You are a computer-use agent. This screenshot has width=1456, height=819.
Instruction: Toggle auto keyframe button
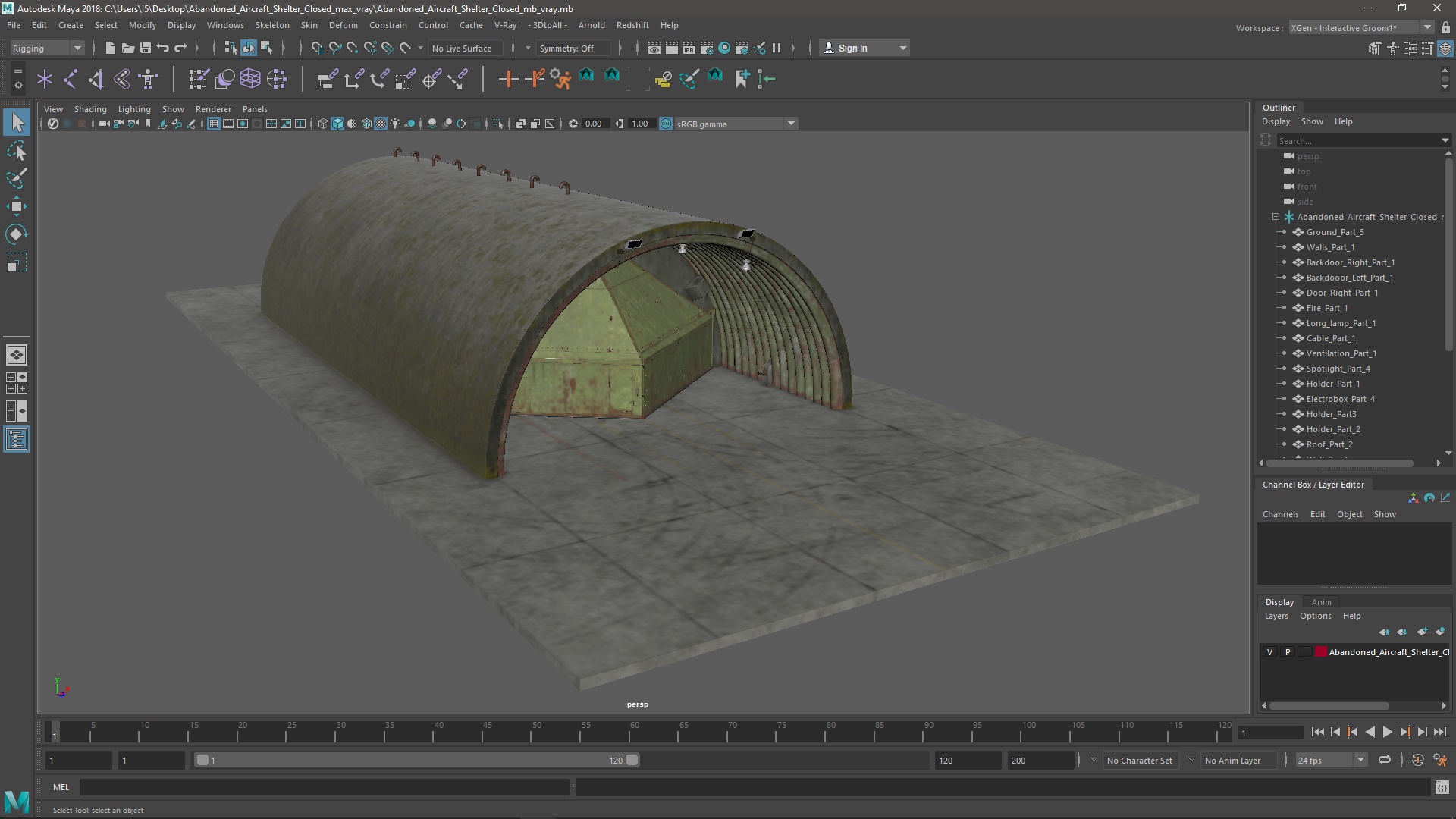tap(1417, 760)
